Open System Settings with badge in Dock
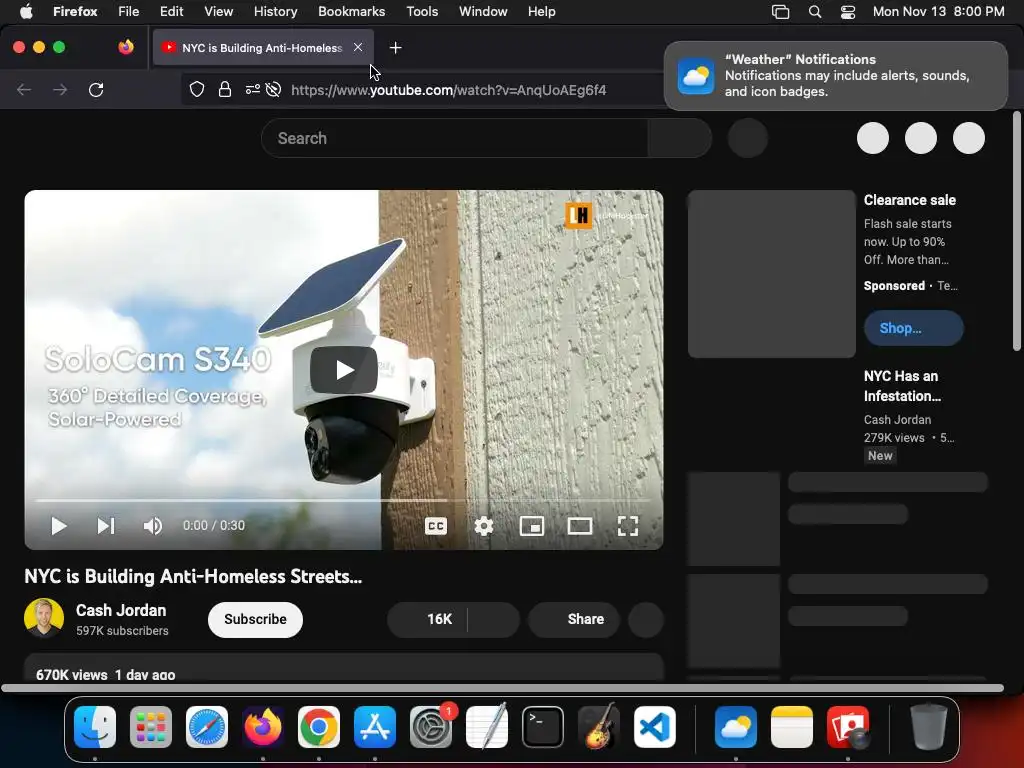 431,727
